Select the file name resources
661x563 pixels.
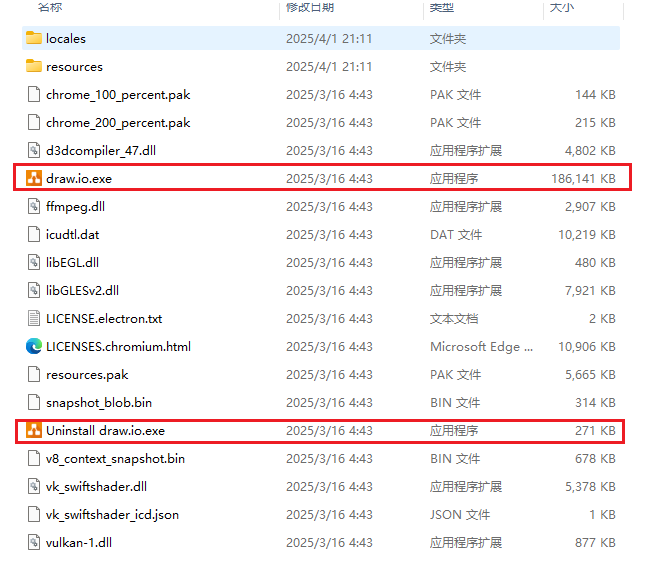coord(74,67)
